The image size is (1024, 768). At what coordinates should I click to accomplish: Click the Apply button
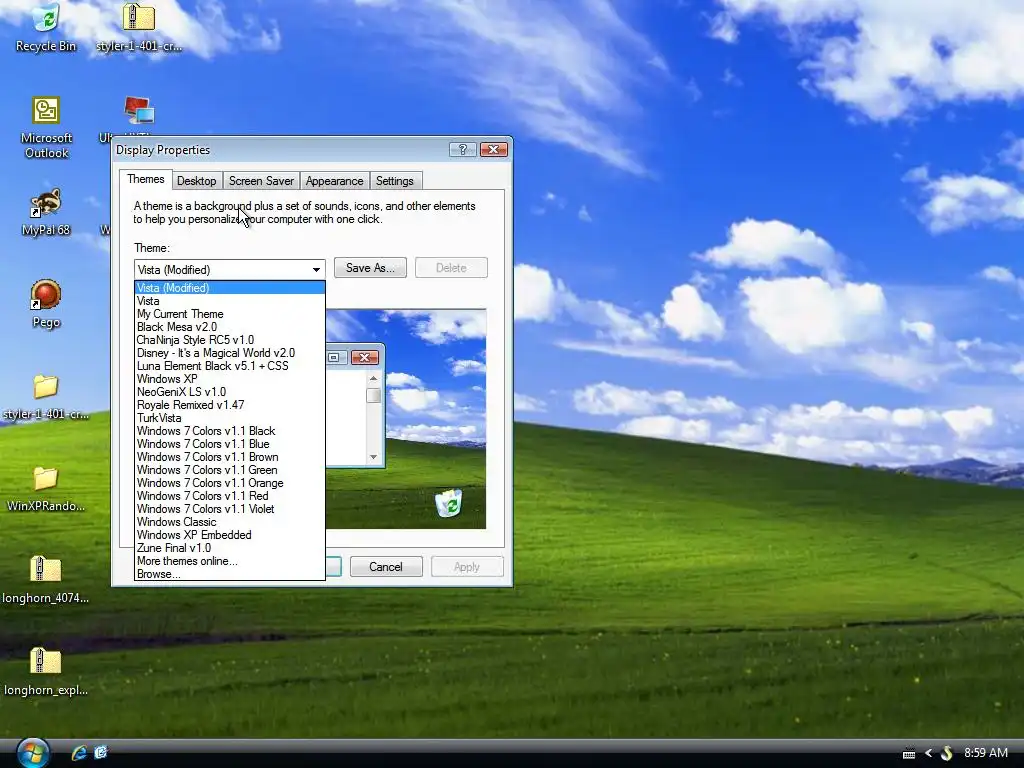click(x=467, y=567)
